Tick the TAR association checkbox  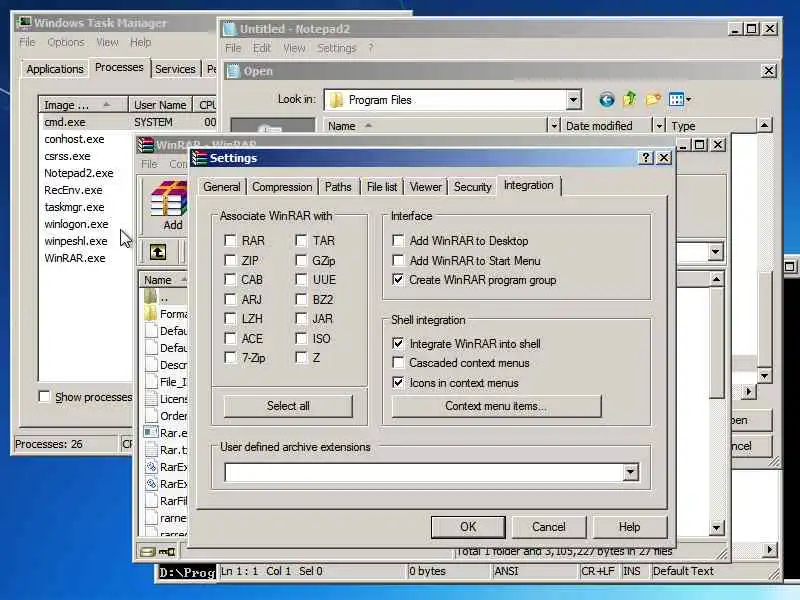click(x=301, y=240)
